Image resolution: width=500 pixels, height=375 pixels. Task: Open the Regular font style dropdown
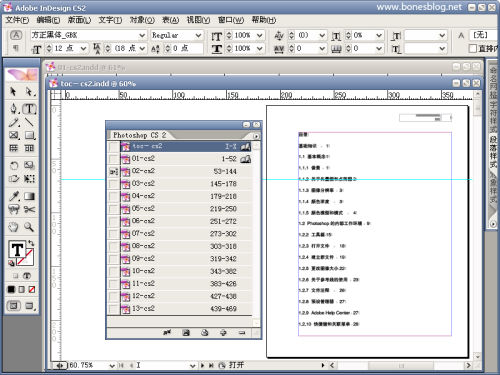(198, 35)
